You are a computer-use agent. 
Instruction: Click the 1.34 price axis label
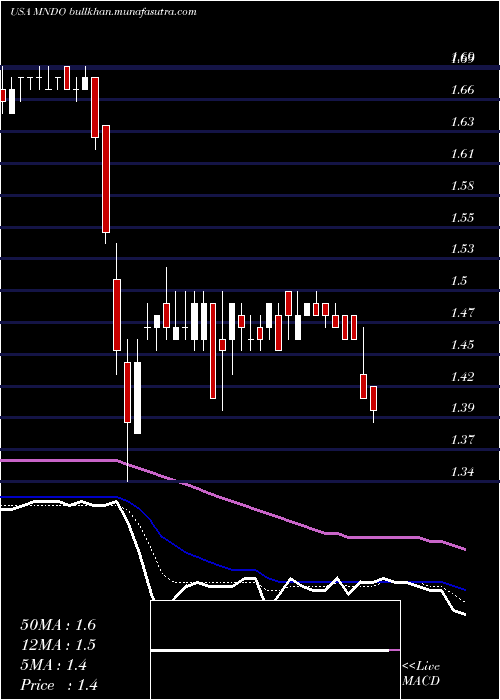(462, 472)
